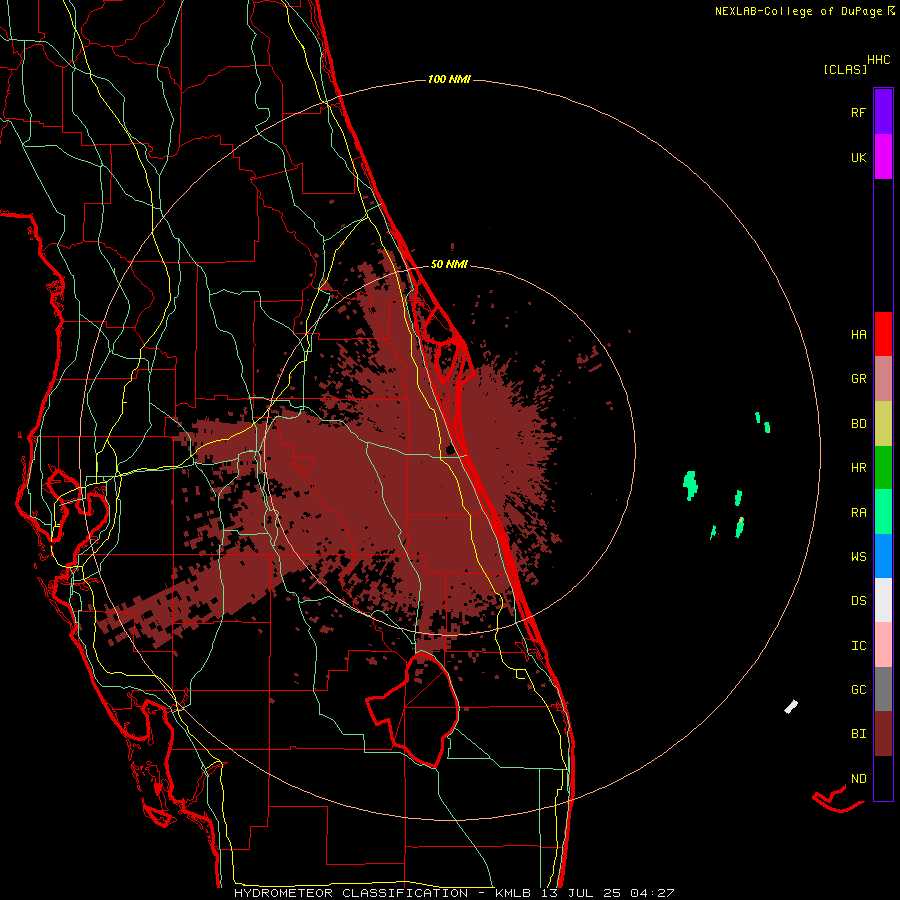Click the WS blue legend swatch
The image size is (900, 900).
click(x=883, y=556)
